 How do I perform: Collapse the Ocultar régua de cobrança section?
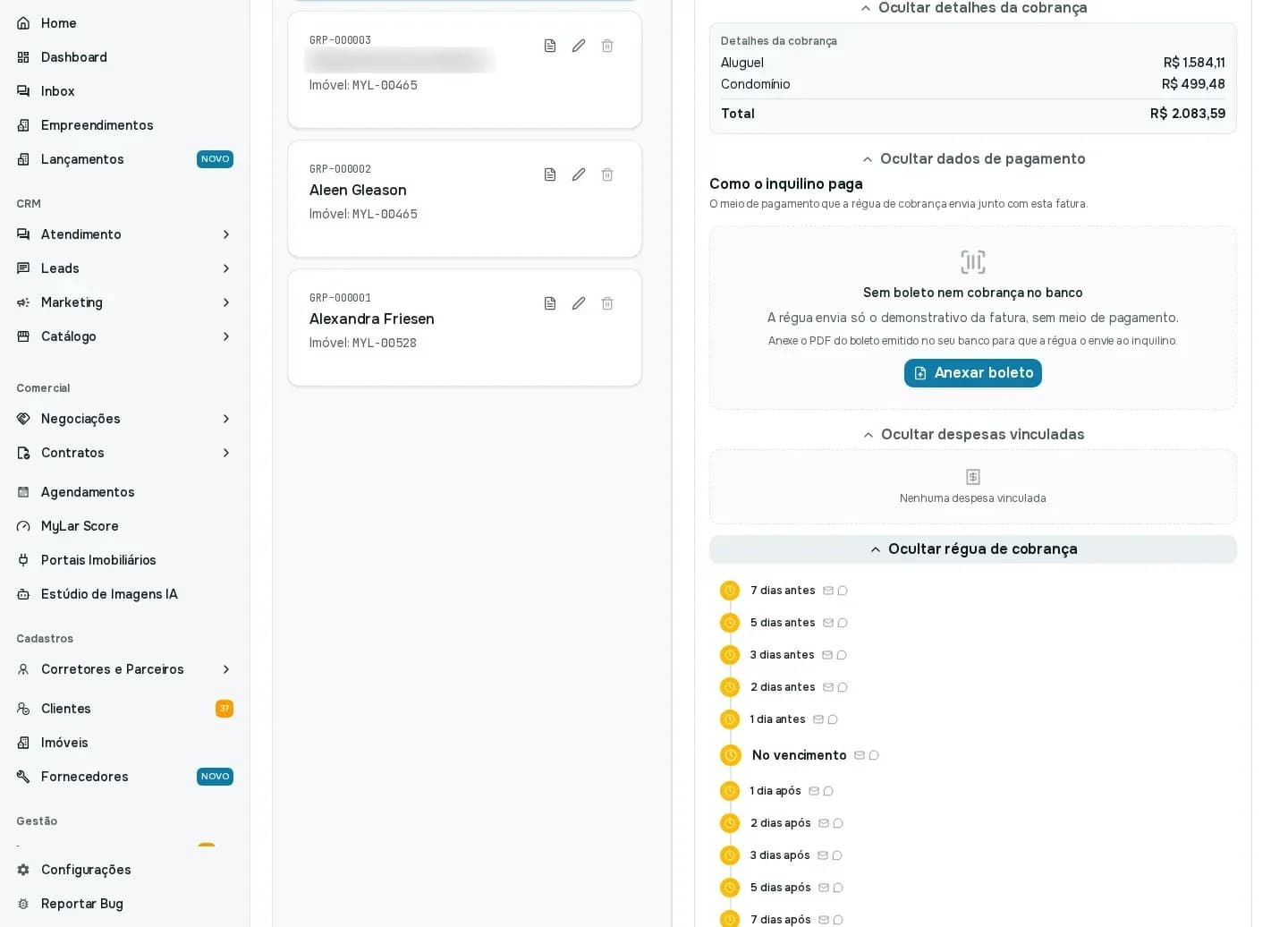click(973, 549)
